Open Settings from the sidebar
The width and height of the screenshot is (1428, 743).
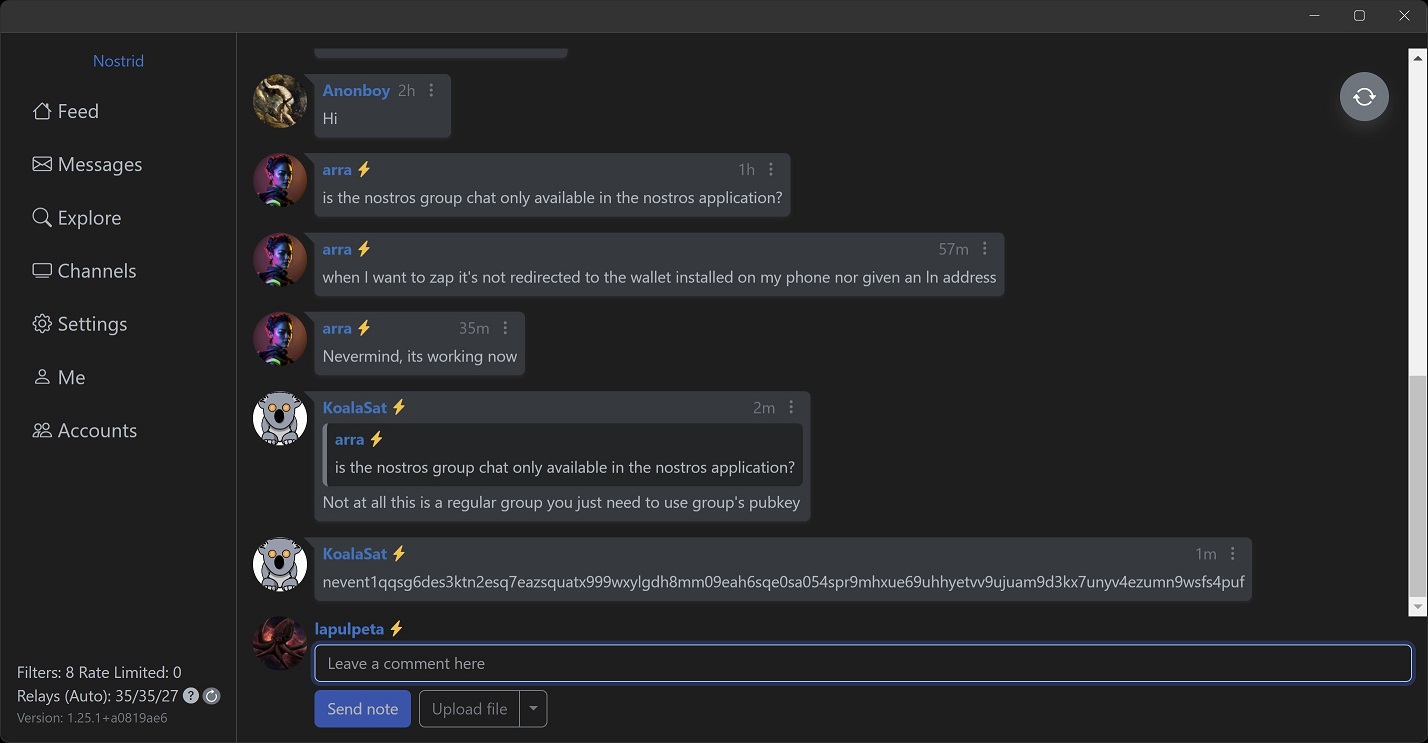point(79,324)
